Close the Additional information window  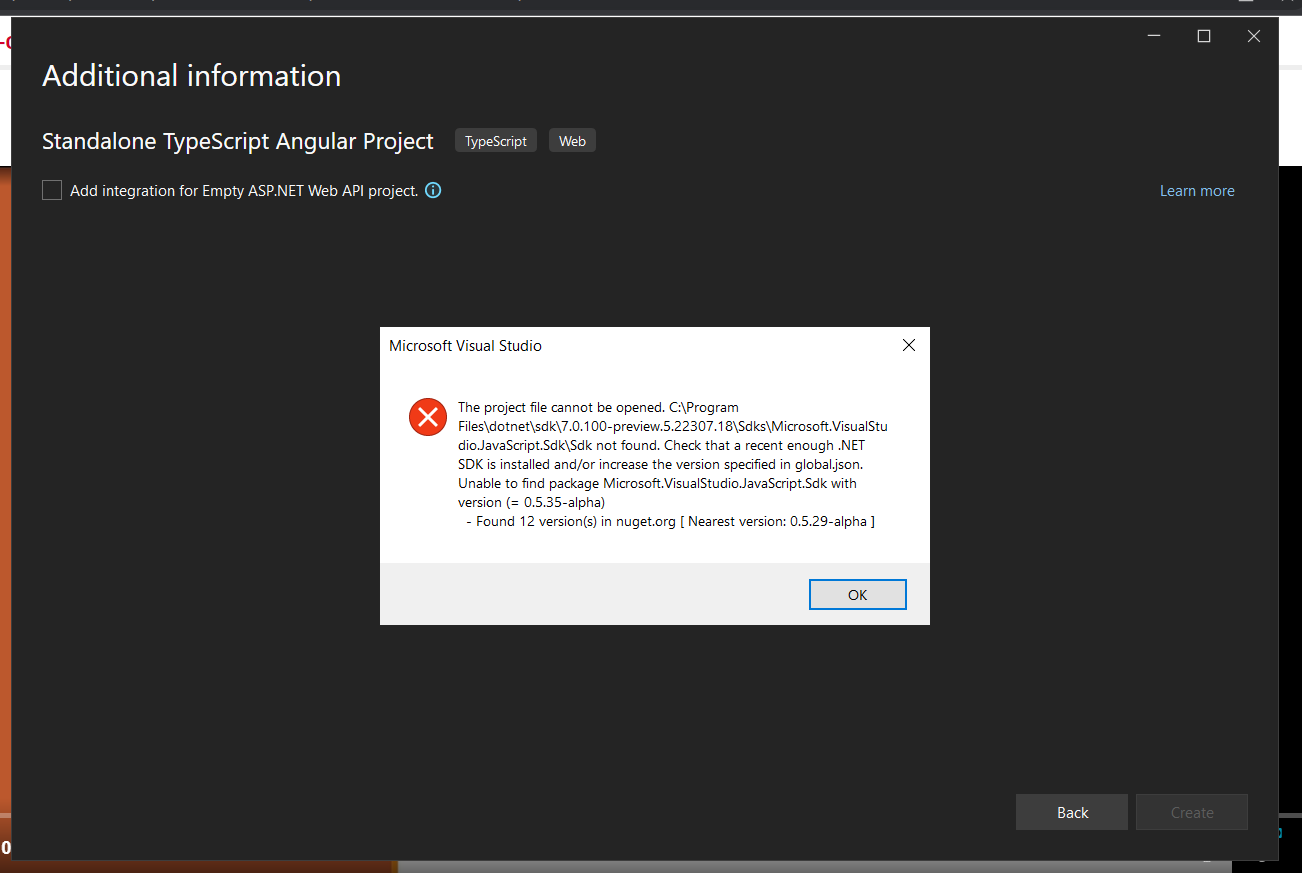[x=1254, y=36]
